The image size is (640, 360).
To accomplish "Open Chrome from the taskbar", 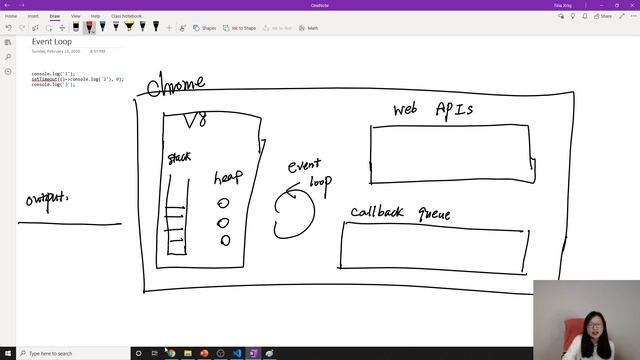I will tap(171, 353).
